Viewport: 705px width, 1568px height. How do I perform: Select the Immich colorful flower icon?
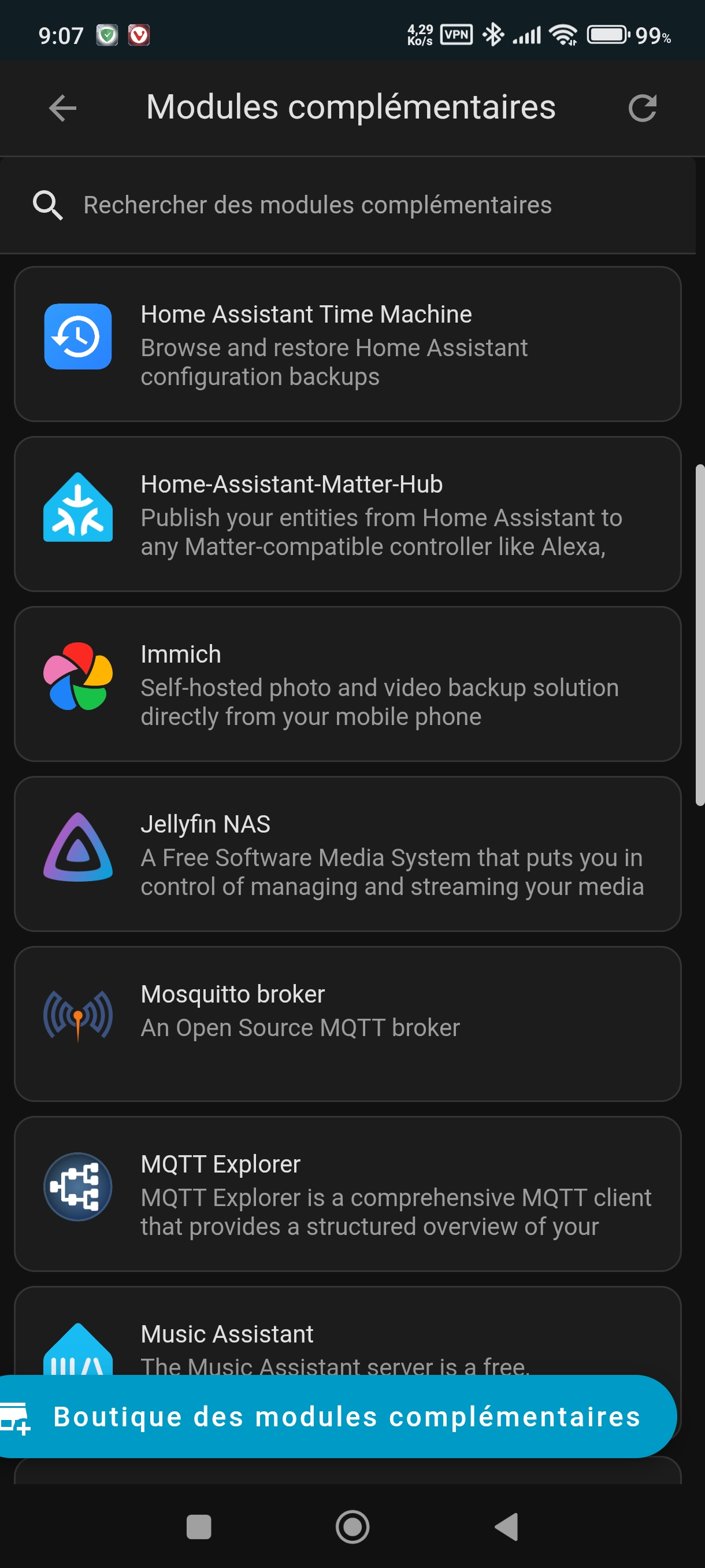pos(78,676)
